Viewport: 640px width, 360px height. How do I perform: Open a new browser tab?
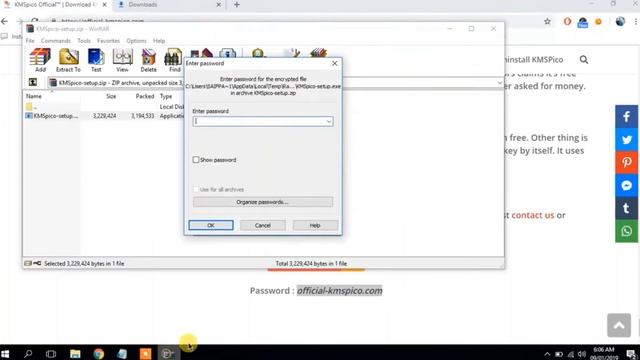(237, 5)
